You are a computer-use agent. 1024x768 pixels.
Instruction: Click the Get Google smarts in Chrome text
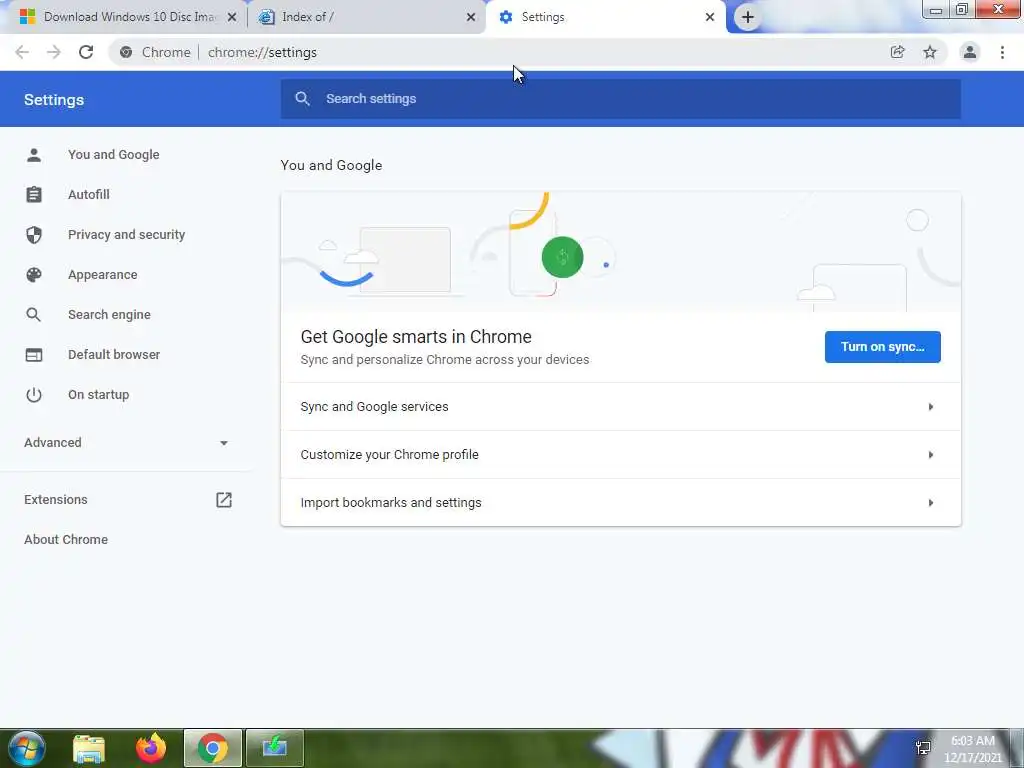point(416,337)
